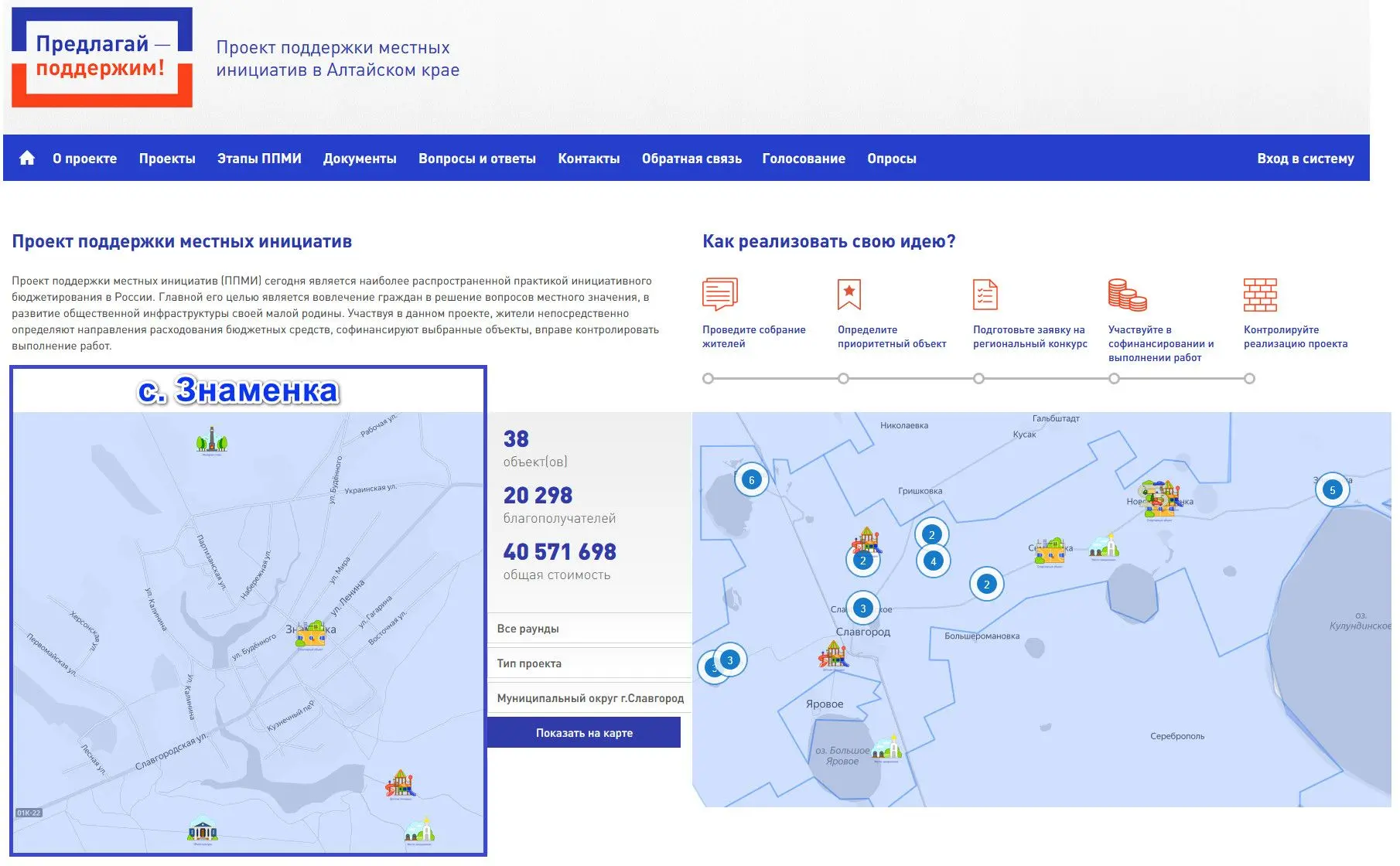Image resolution: width=1400 pixels, height=866 pixels.
Task: Click the 'Показать на карте' button
Action: (584, 733)
